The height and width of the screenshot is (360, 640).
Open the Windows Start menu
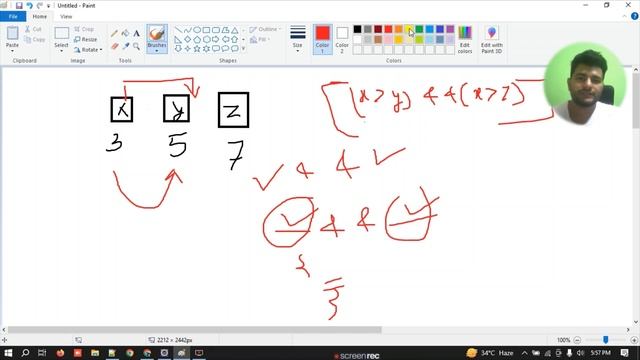[8, 353]
